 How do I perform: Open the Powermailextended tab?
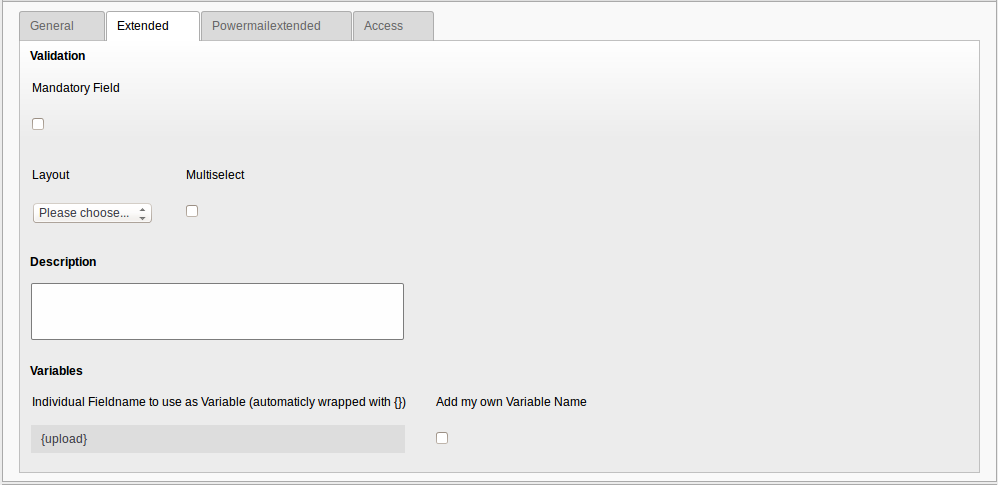(x=266, y=26)
